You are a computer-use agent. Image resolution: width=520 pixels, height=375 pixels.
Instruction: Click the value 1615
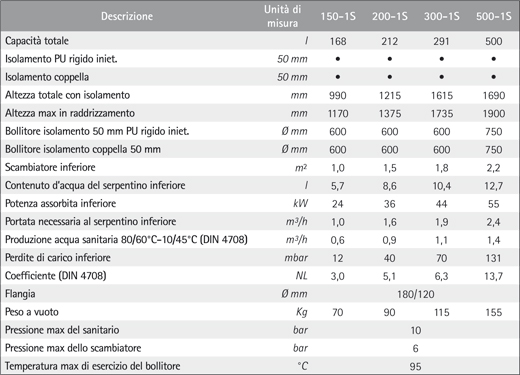(442, 96)
